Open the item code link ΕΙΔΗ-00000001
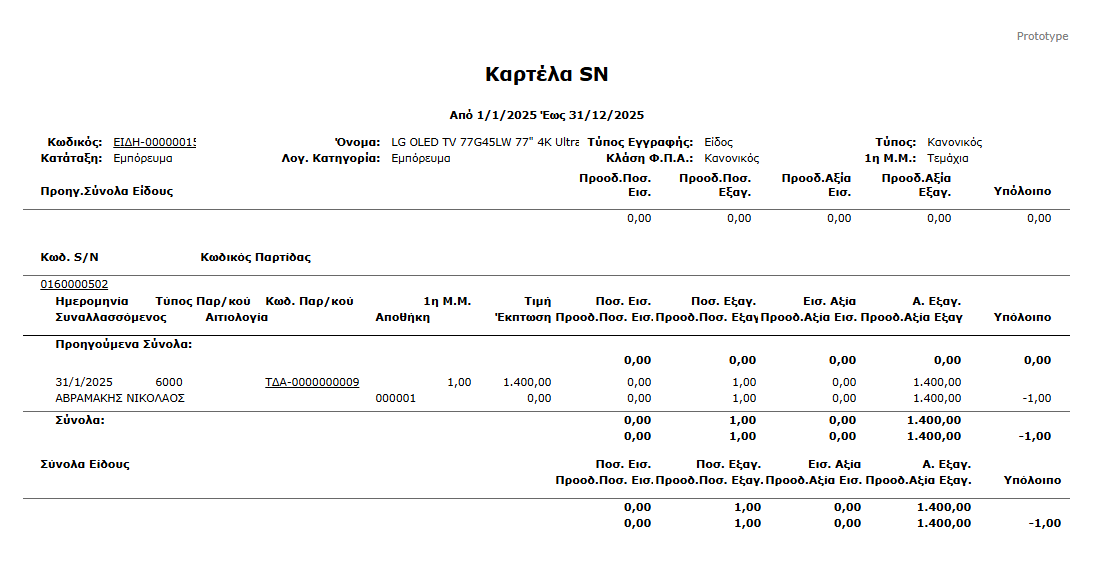 pos(154,142)
